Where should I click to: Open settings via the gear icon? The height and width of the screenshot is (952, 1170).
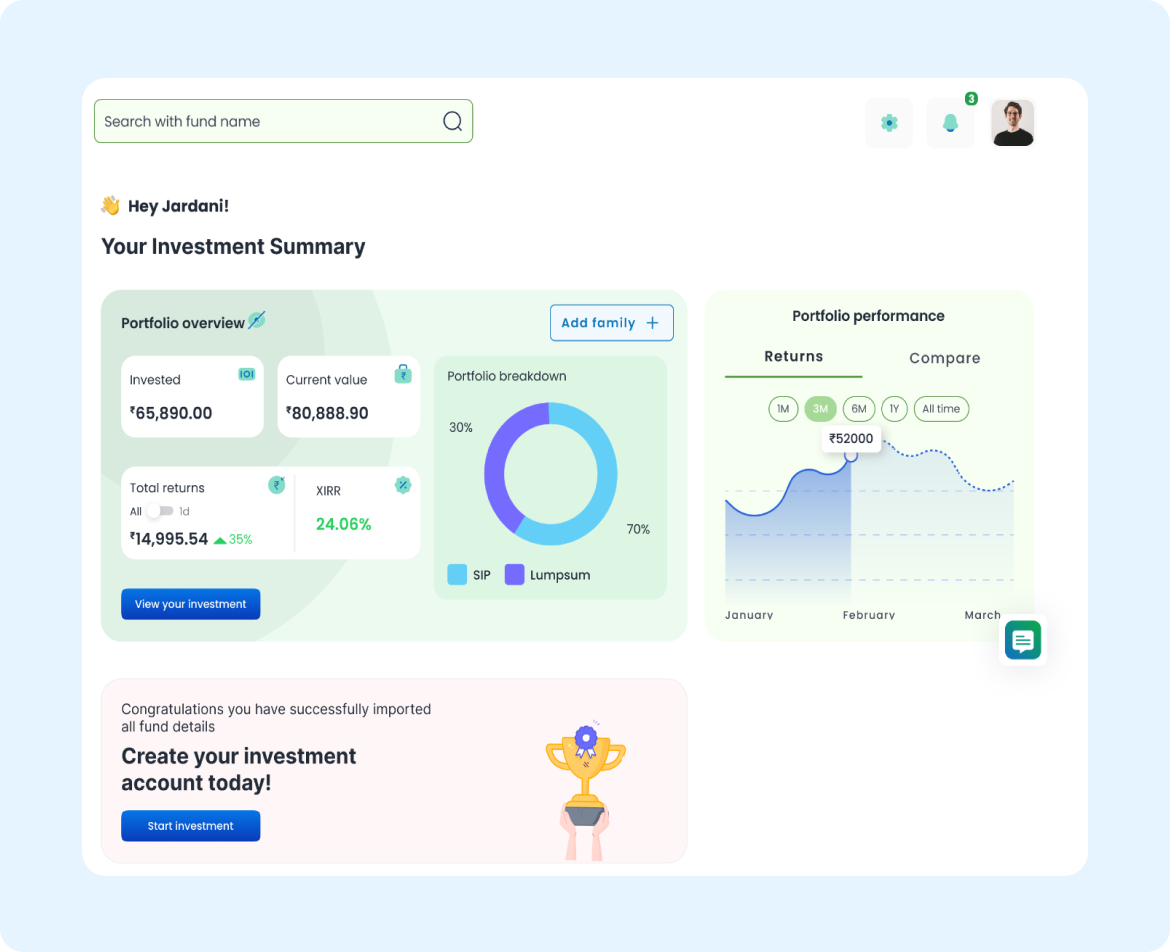click(x=889, y=123)
